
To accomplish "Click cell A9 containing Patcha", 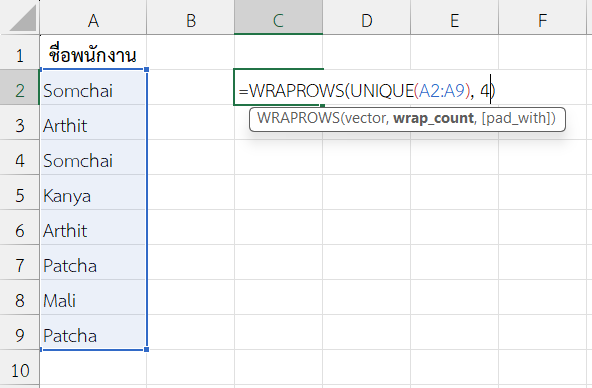I will coord(93,333).
